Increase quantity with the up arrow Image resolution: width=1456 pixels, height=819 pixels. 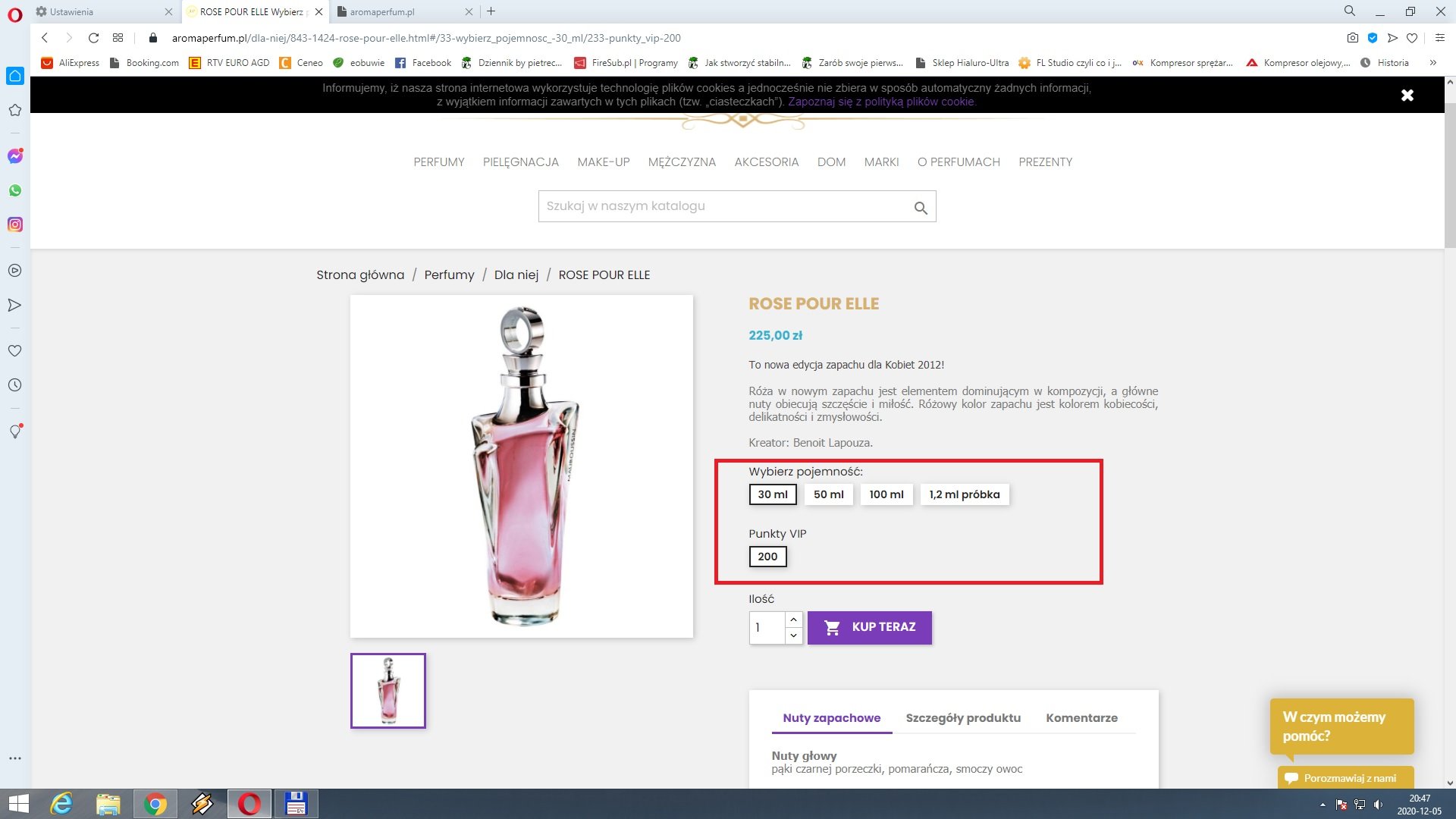(x=793, y=620)
